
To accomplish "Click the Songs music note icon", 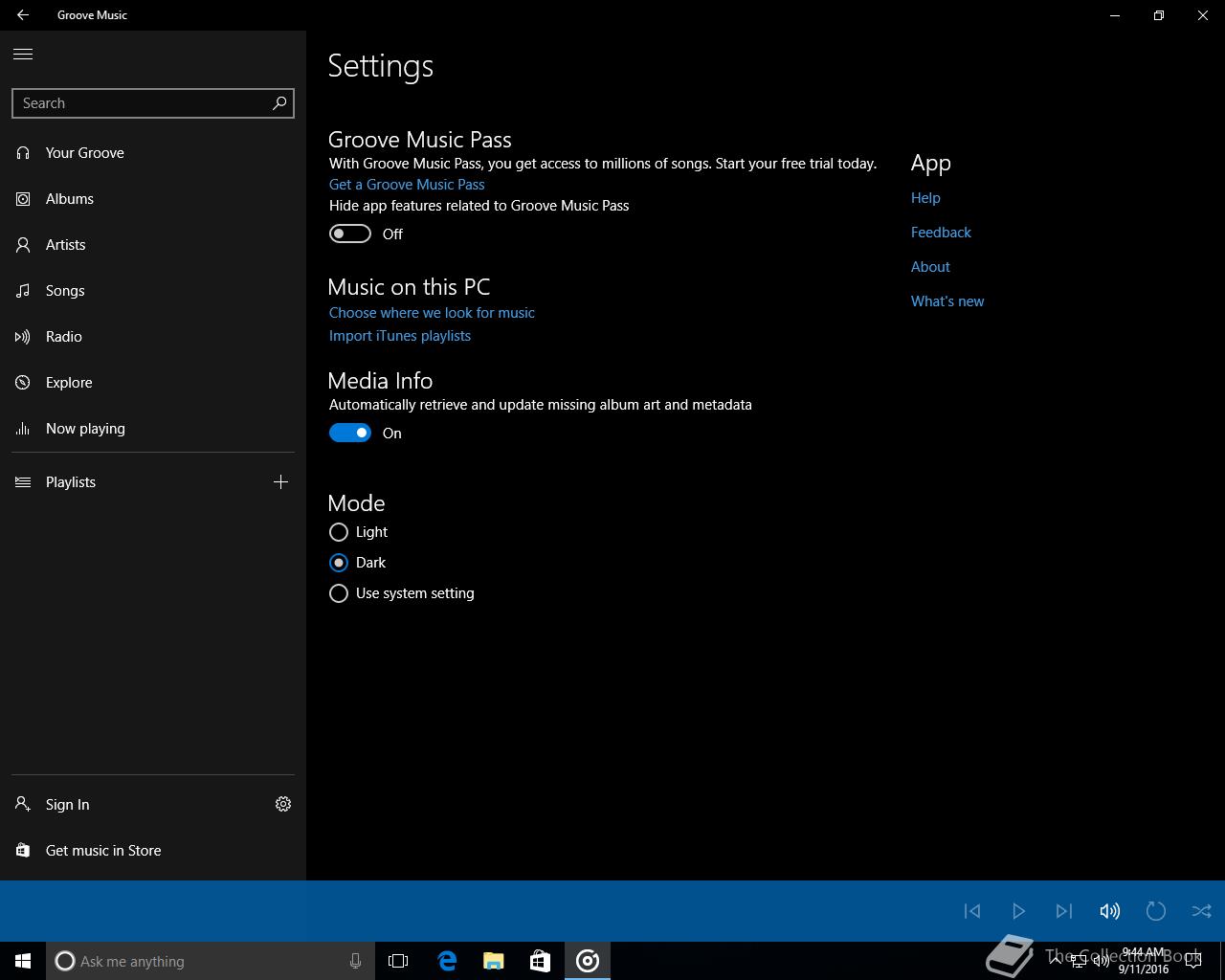I will (x=23, y=291).
